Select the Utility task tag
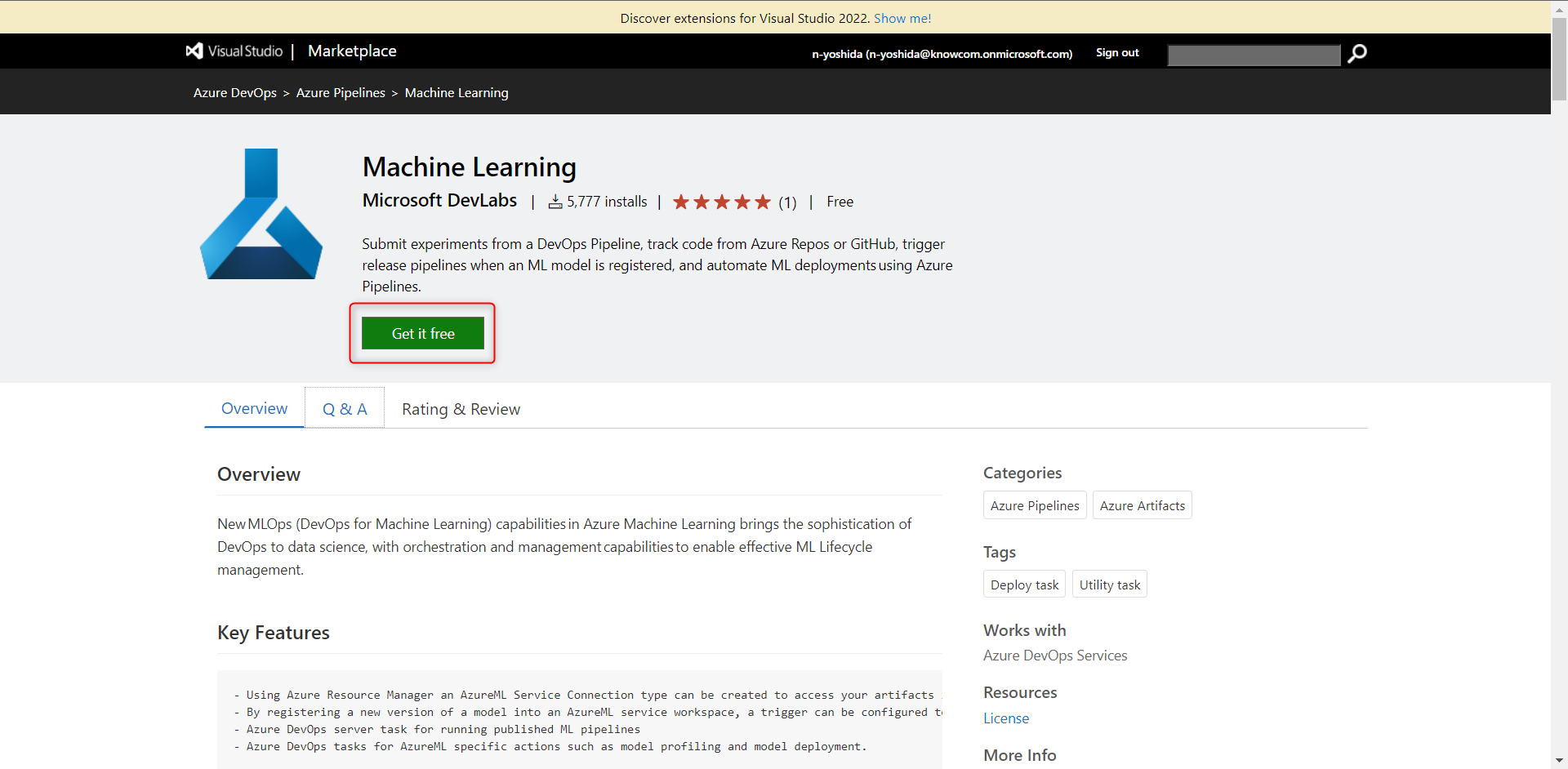Viewport: 1568px width, 769px height. point(1110,585)
